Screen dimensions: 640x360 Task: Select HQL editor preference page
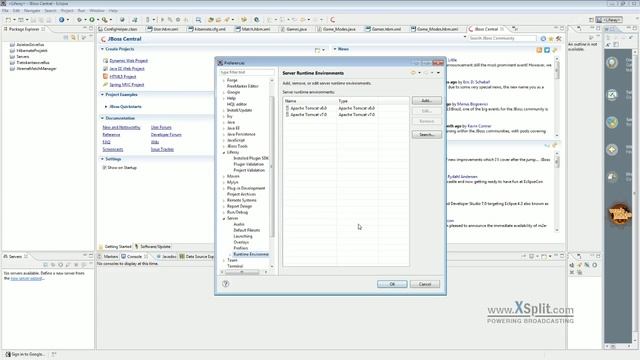237,104
